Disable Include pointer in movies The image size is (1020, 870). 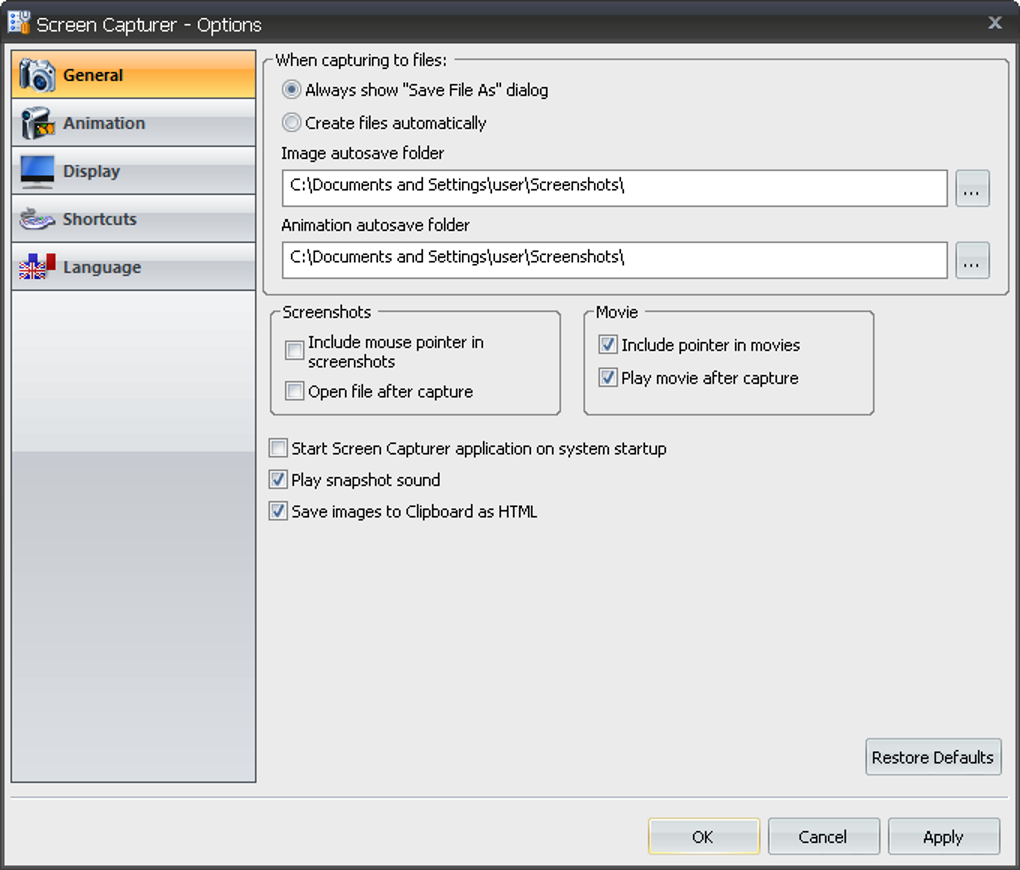click(x=608, y=345)
